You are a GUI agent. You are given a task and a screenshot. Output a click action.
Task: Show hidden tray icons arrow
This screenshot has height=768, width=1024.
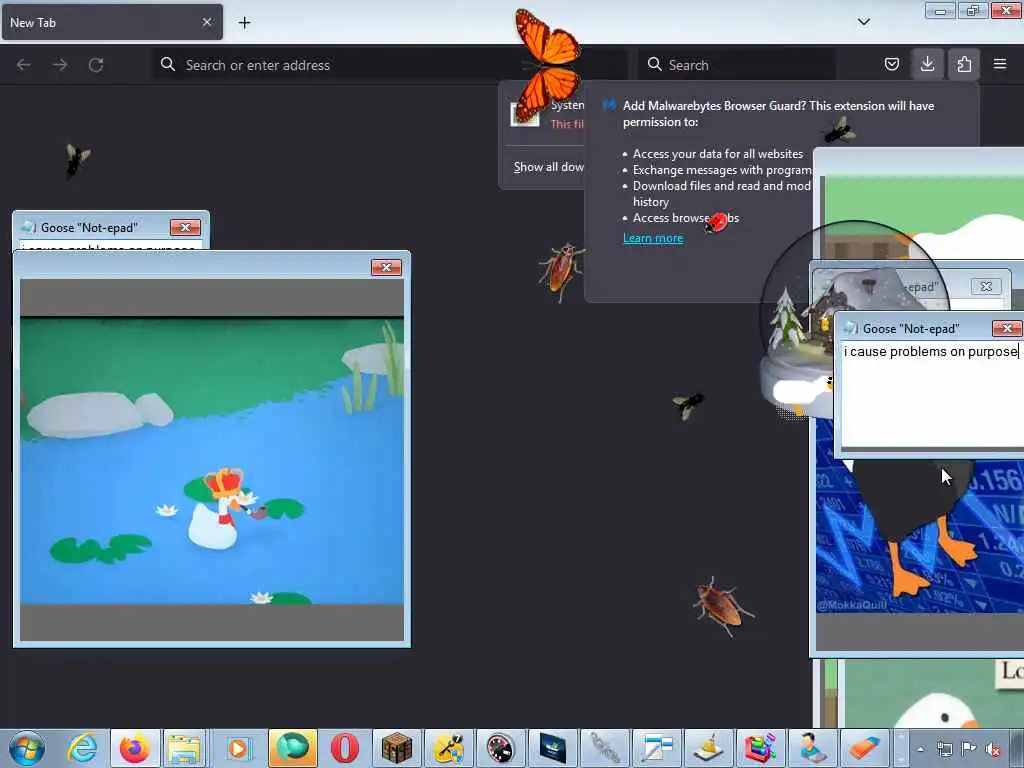coord(921,749)
